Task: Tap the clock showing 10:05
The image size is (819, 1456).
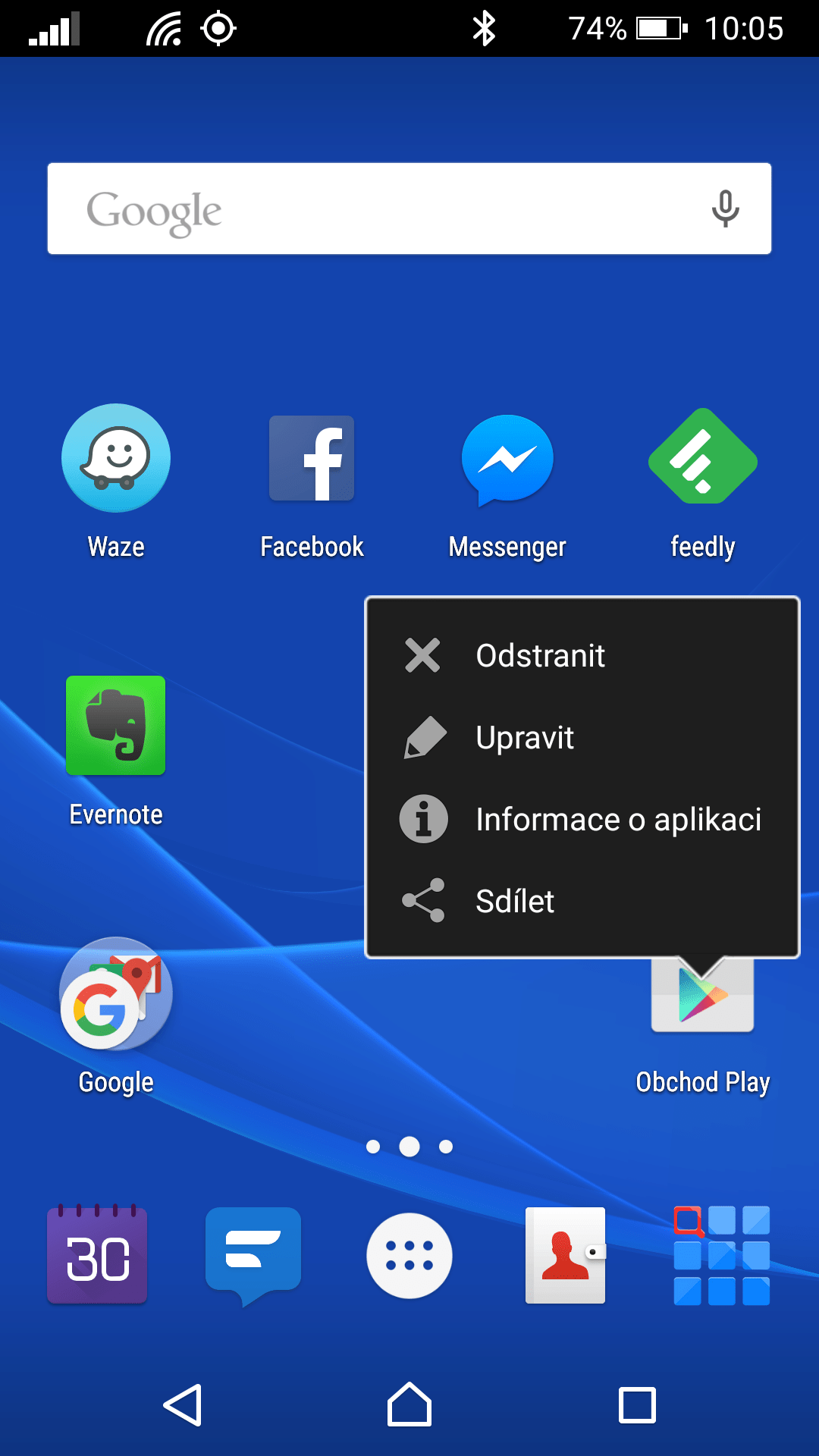Action: (744, 29)
